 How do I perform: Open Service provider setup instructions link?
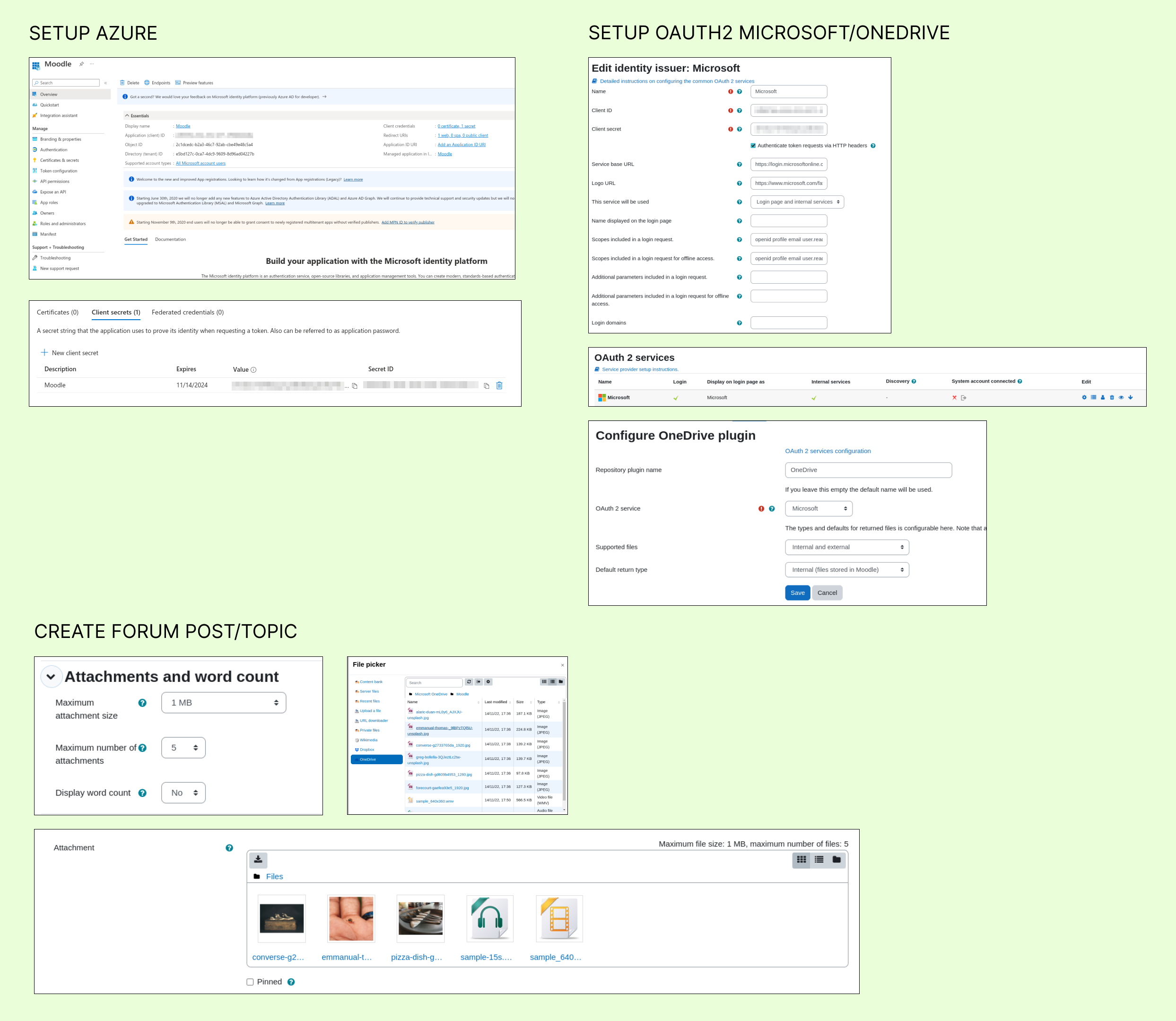click(640, 369)
